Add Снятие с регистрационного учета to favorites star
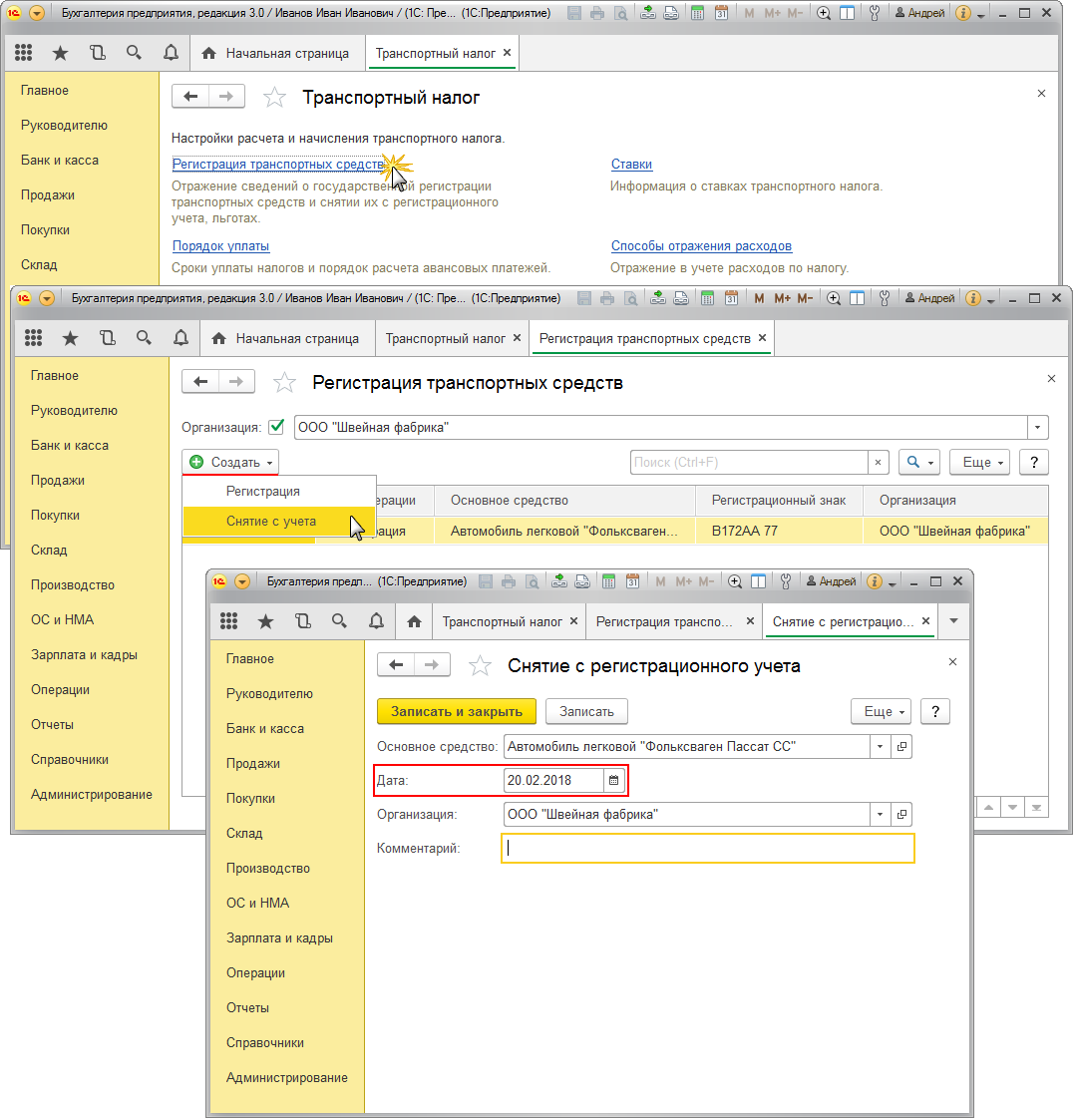The width and height of the screenshot is (1076, 1120). (x=480, y=665)
